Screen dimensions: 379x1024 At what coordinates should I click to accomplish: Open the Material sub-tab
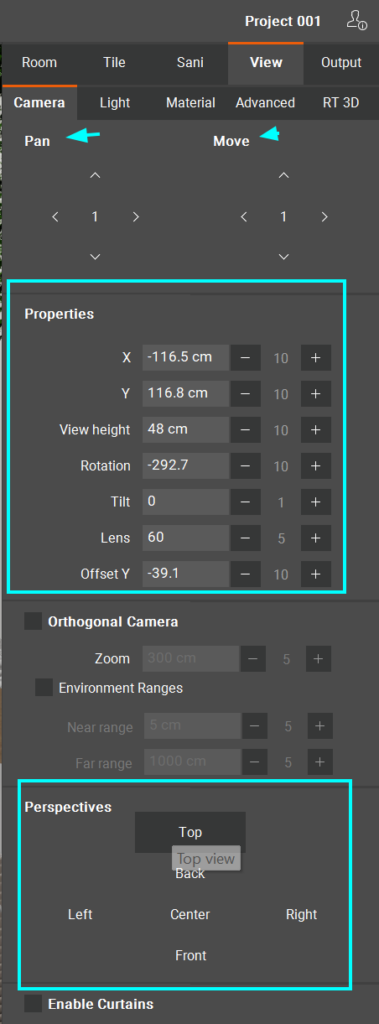(190, 103)
